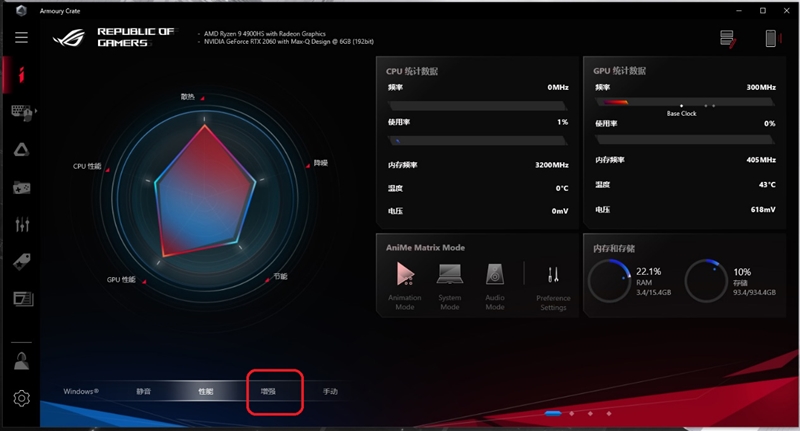Click the CPU frequency bar

click(478, 106)
